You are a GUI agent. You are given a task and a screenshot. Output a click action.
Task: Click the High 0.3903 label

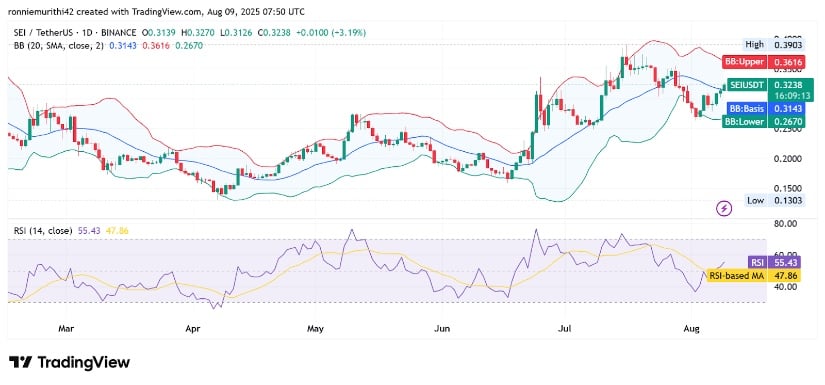pyautogui.click(x=773, y=45)
